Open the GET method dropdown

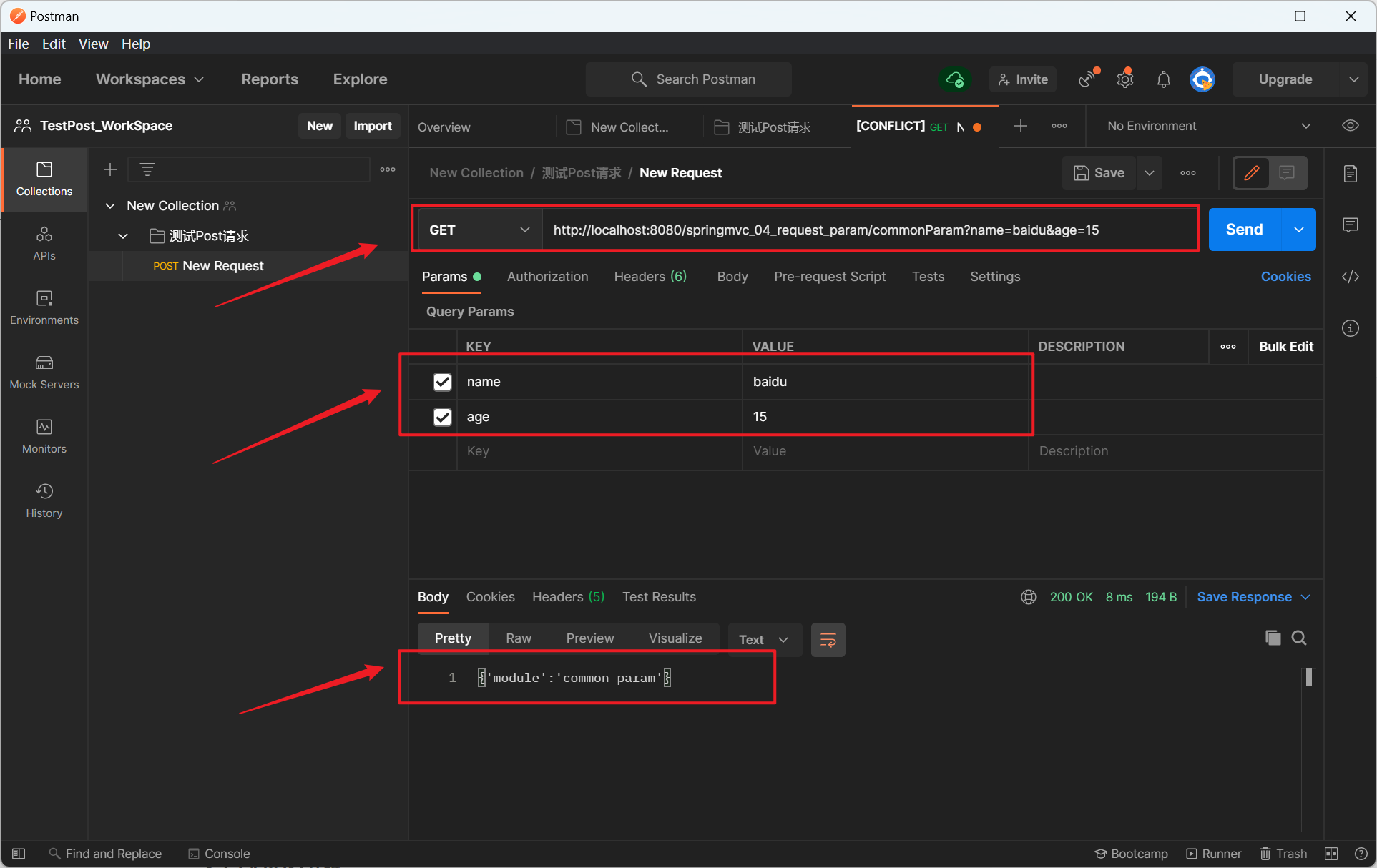(x=479, y=230)
